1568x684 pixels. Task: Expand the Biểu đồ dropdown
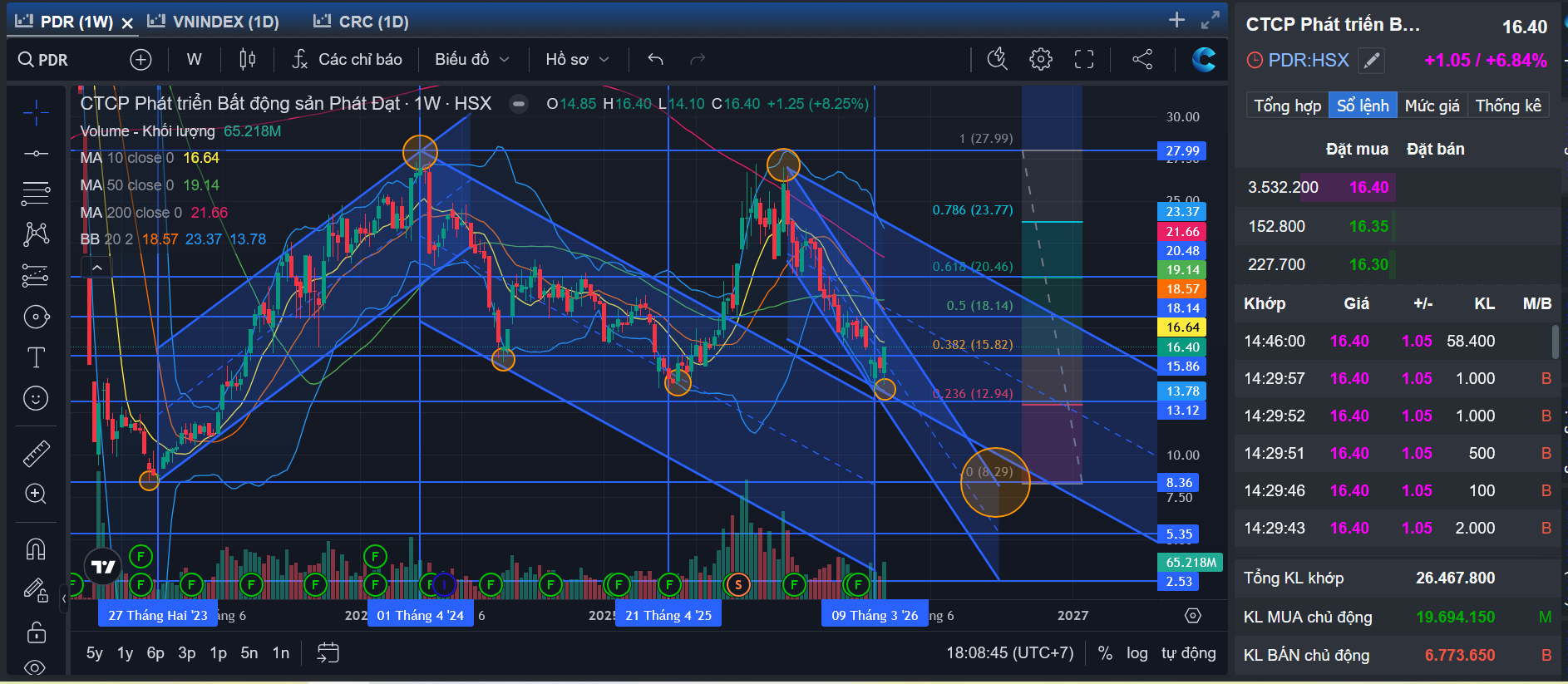coord(471,60)
